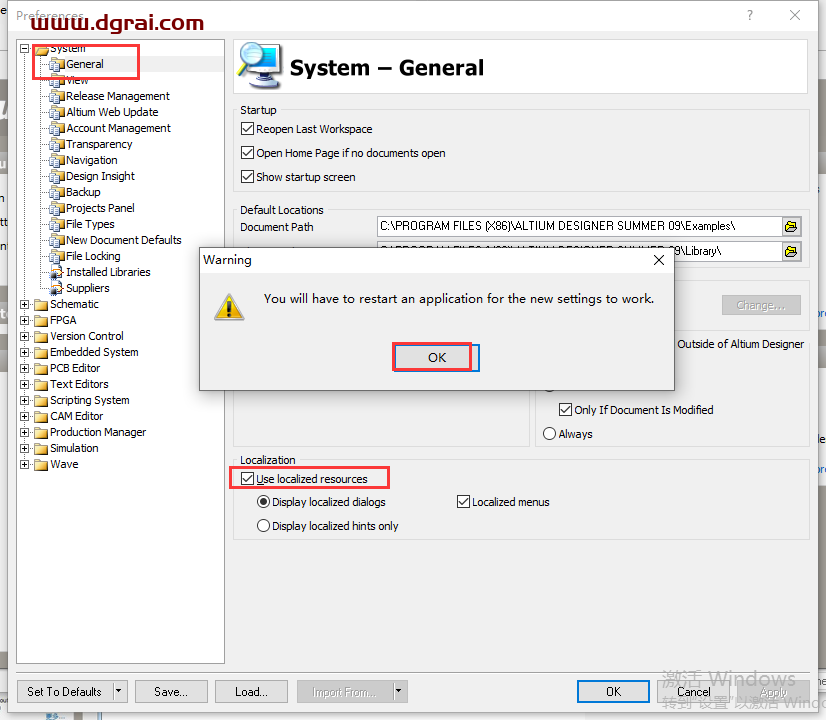Click the Installed Libraries tree icon
The image size is (826, 720).
[x=57, y=272]
